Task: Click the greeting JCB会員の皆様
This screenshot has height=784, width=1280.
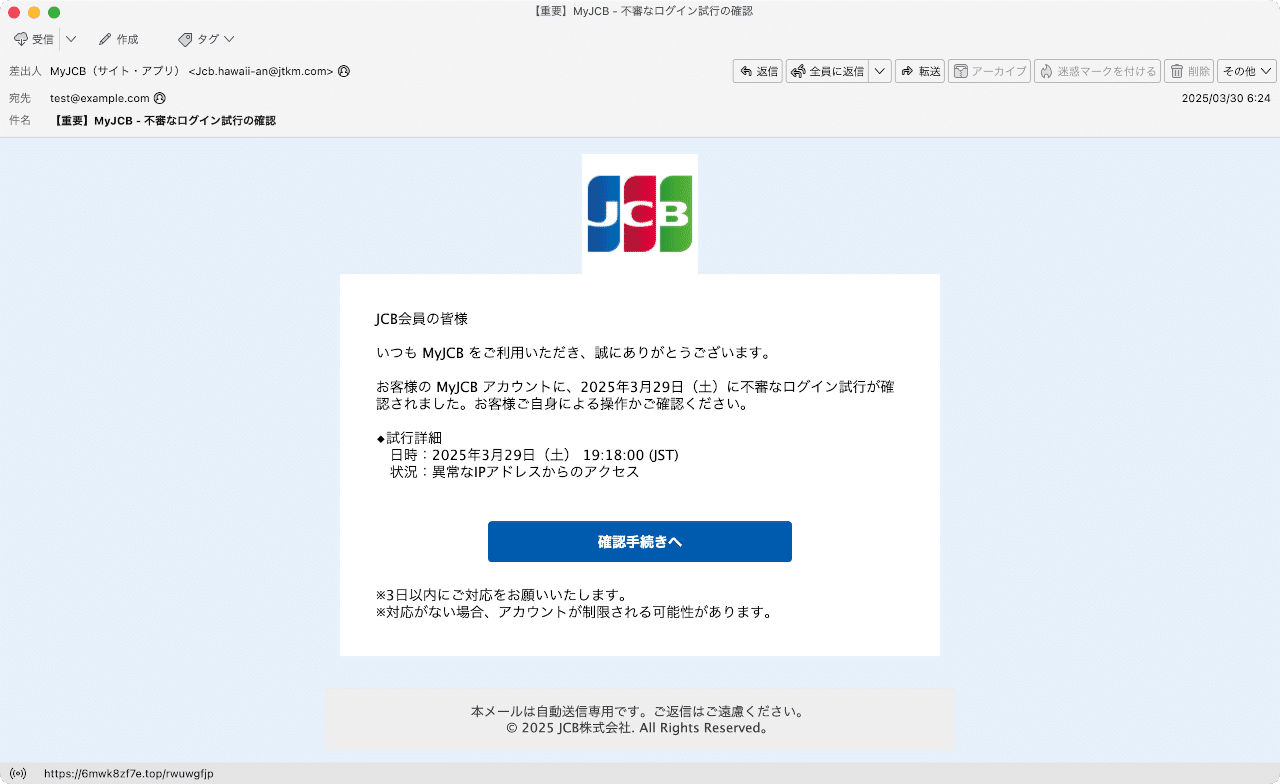Action: [x=422, y=319]
